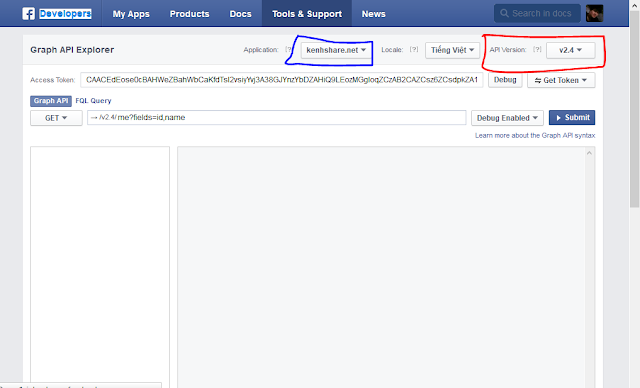Click the Search in docs field
Image resolution: width=640 pixels, height=388 pixels.
coord(537,13)
